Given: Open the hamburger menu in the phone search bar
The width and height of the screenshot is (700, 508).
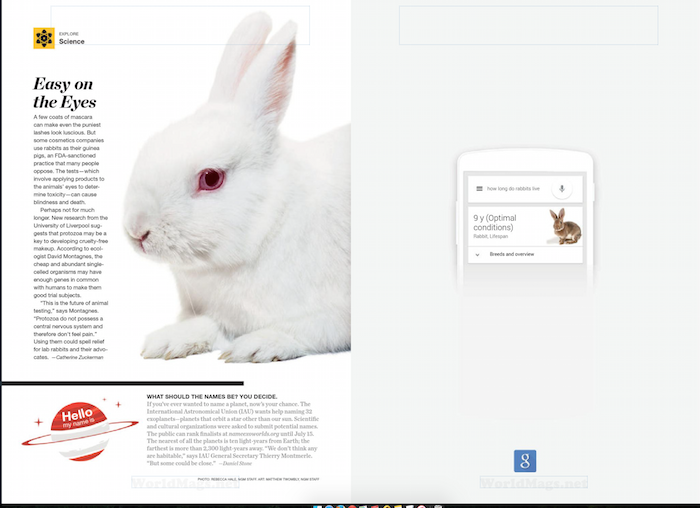Looking at the screenshot, I should [479, 189].
